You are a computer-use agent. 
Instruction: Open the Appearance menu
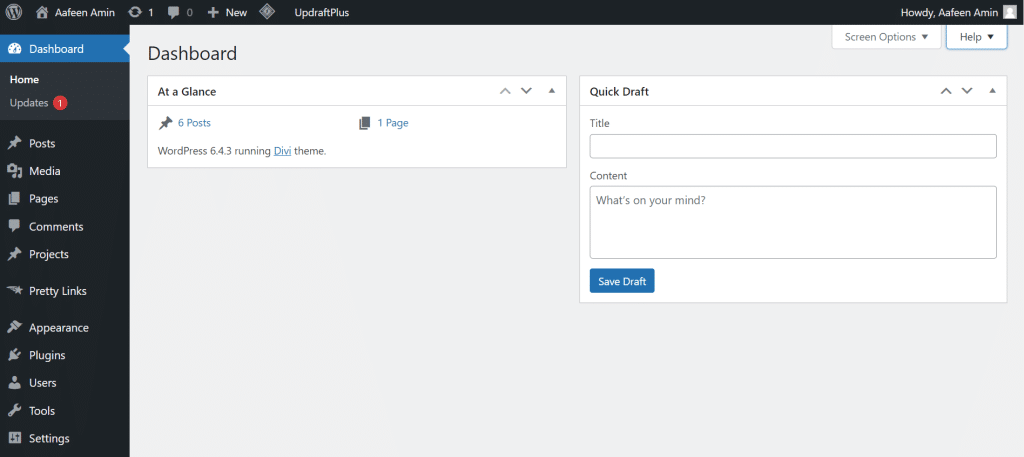58,327
